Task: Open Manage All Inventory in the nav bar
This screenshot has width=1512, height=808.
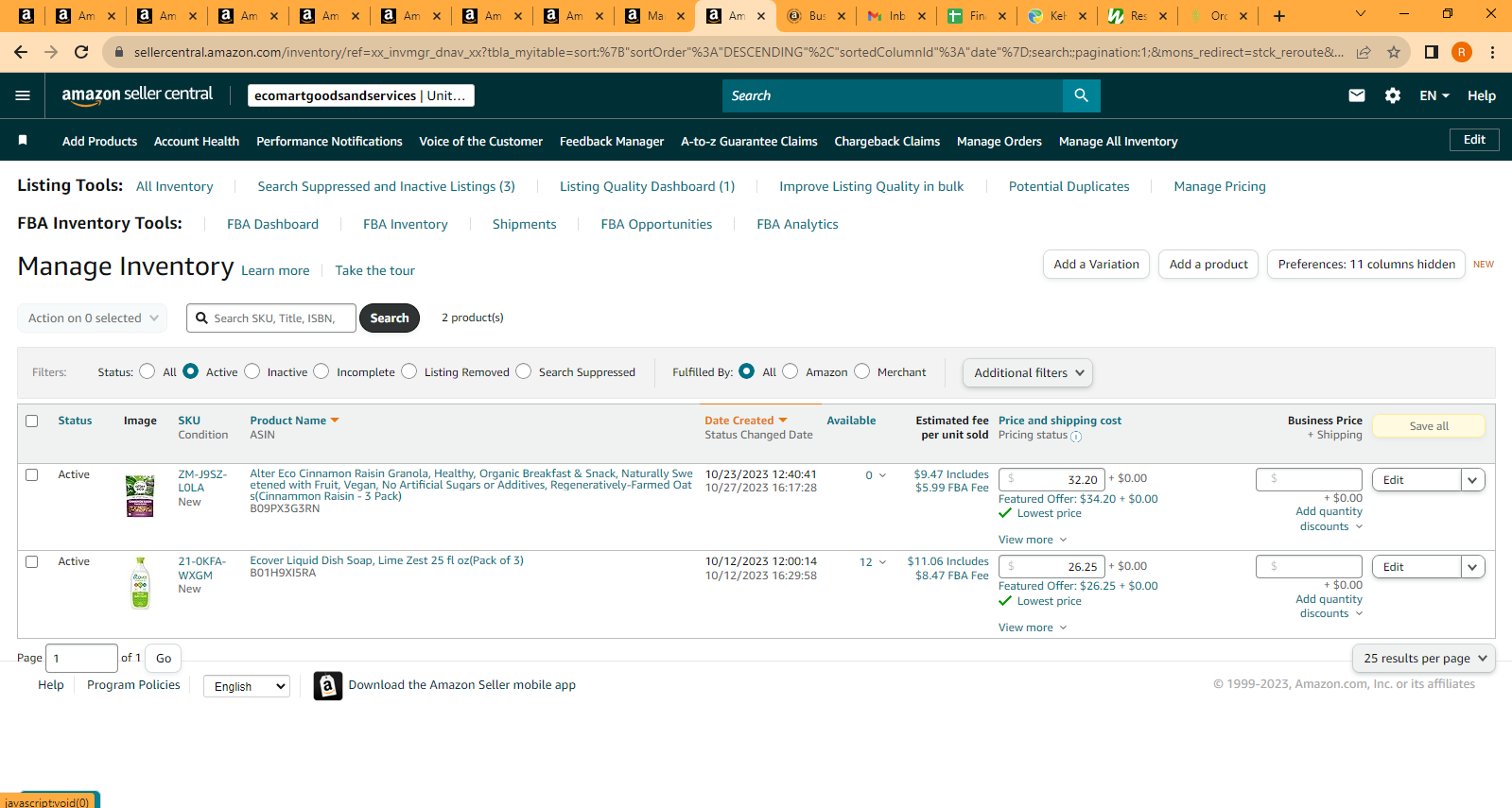Action: 1118,142
